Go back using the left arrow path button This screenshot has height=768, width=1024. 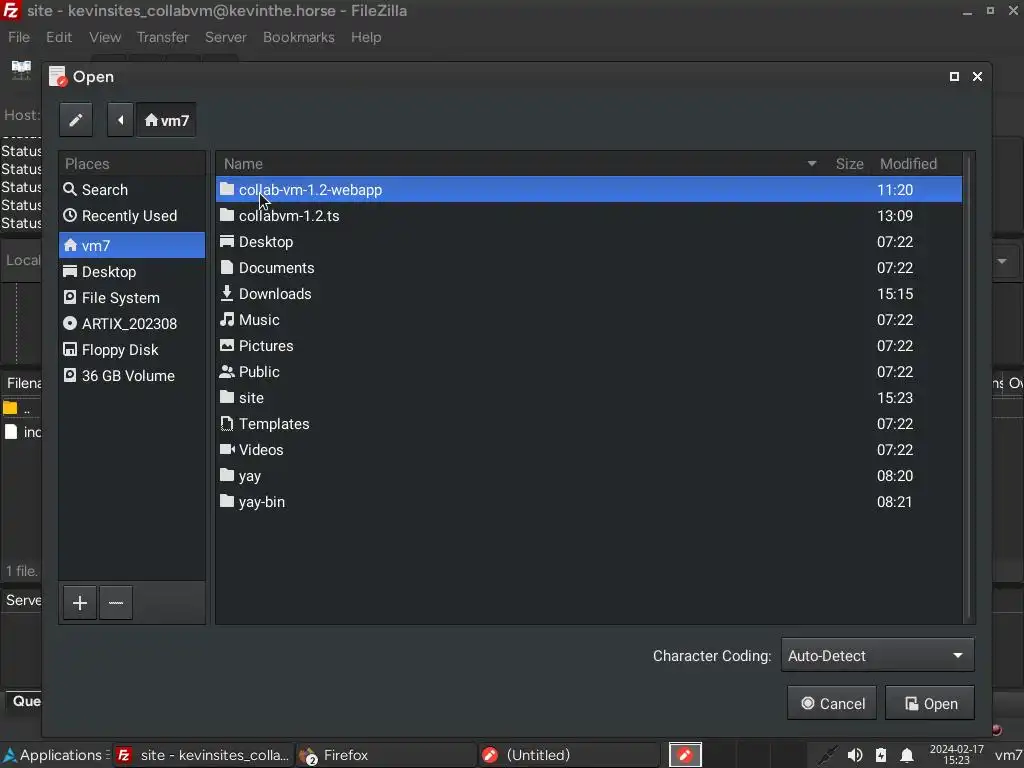coord(120,120)
